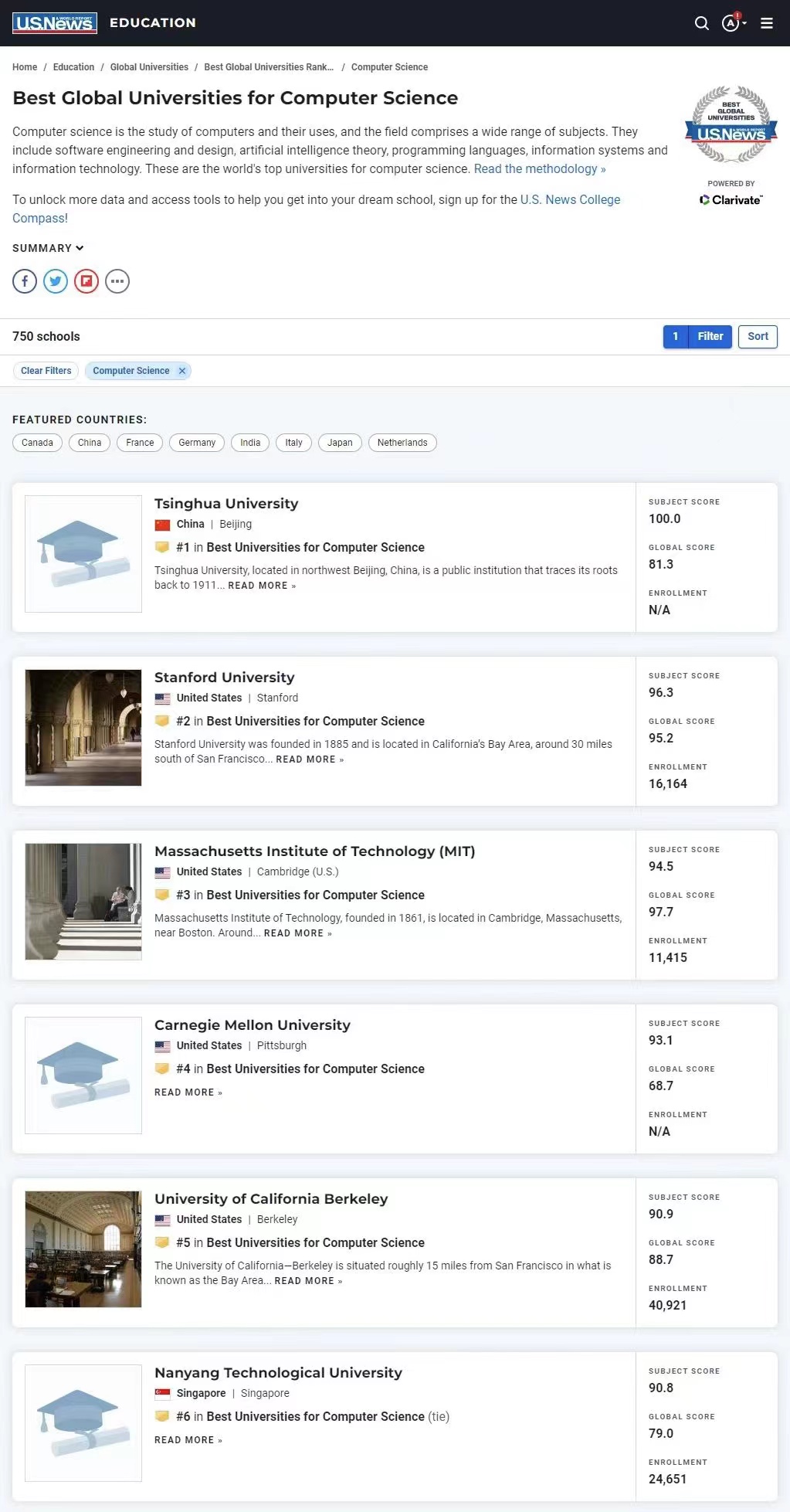Expand READ MORE for Carnegie Mellon

tap(188, 1092)
